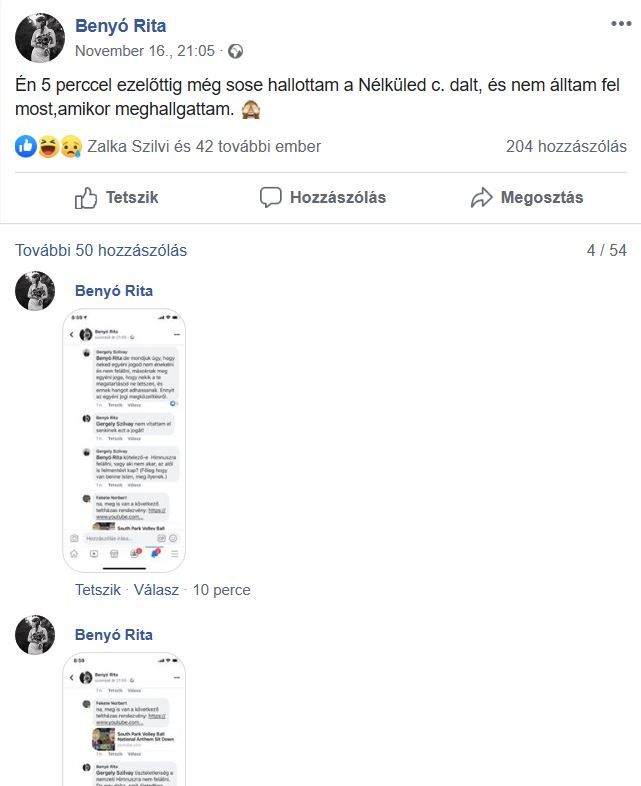The height and width of the screenshot is (786, 641).
Task: Show list: Zalka Szilvi és 42 további ember
Action: (x=204, y=146)
